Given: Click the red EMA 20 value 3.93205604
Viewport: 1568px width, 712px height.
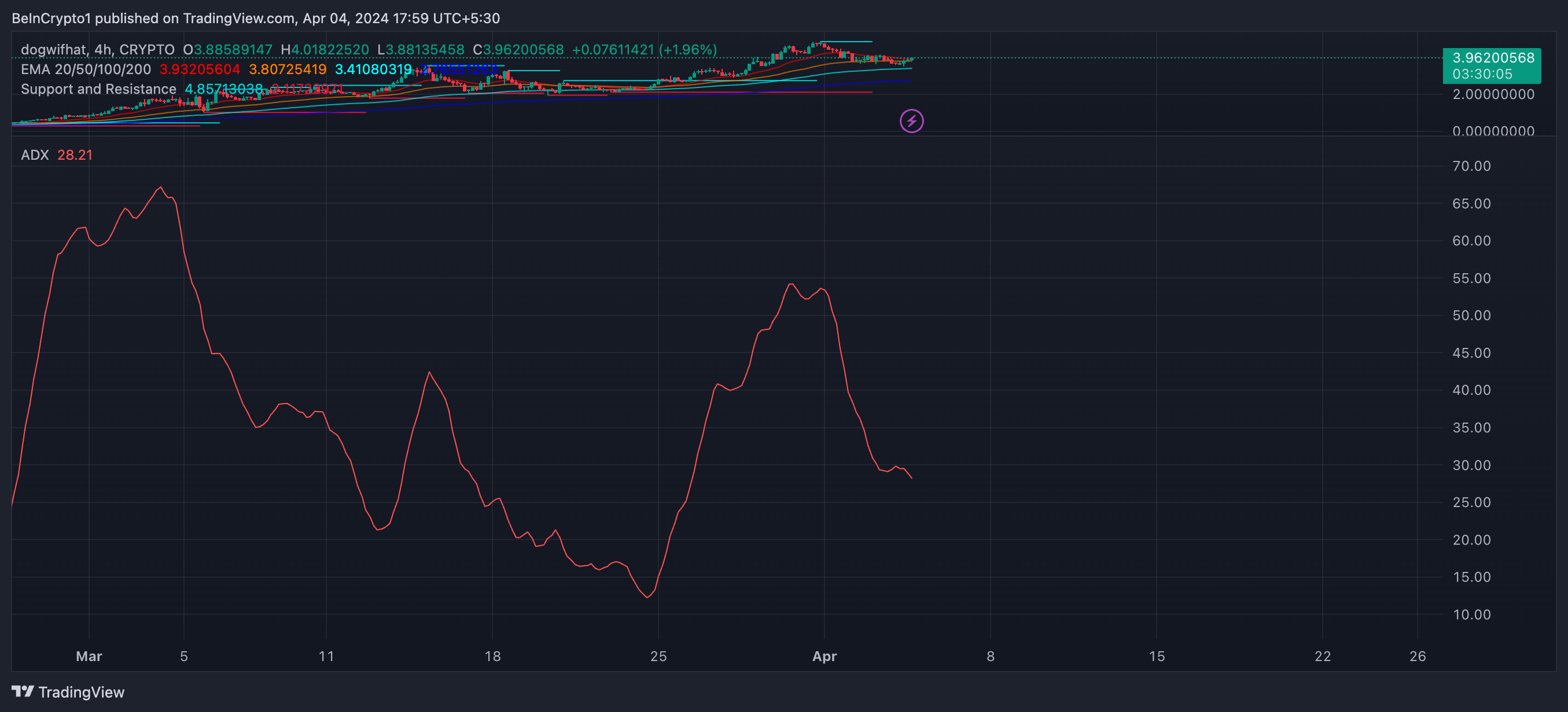Looking at the screenshot, I should [200, 69].
